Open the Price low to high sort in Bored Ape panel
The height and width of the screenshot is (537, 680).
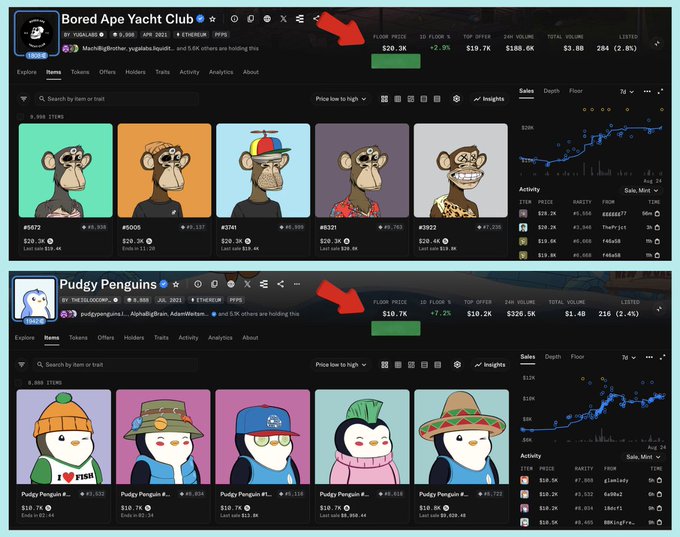point(341,99)
